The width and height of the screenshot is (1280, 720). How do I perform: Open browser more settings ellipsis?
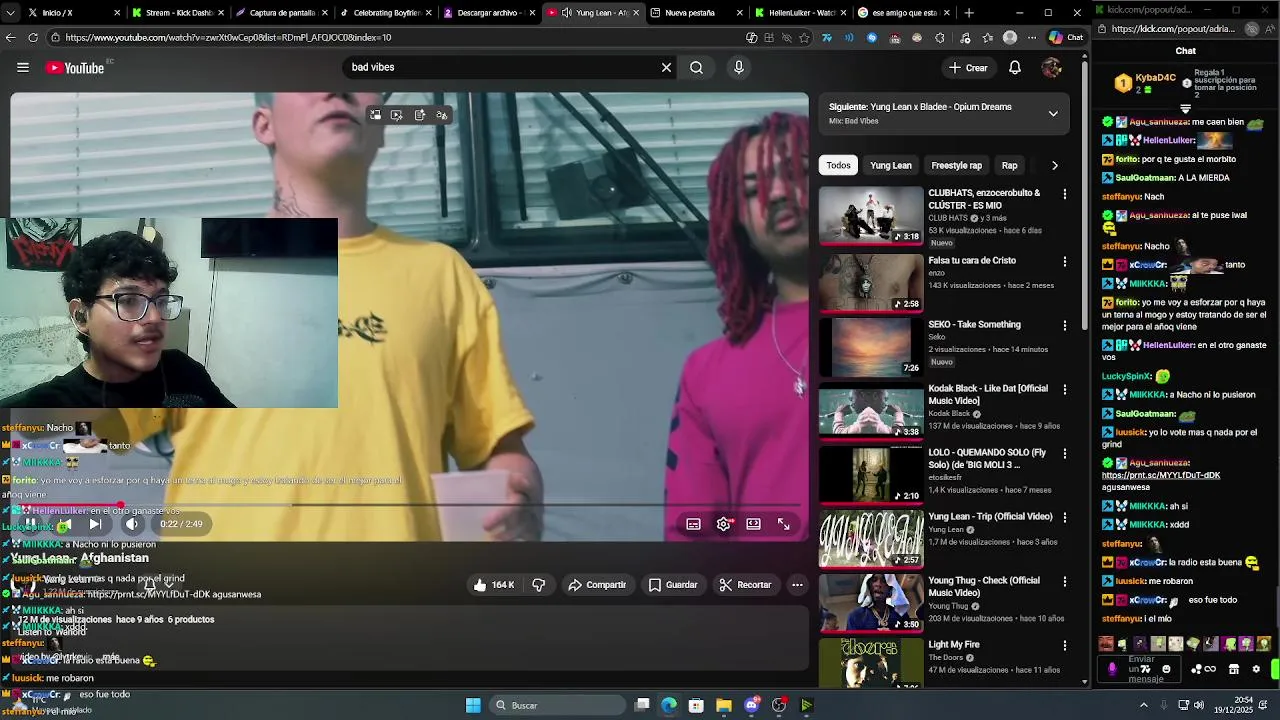coord(1032,37)
